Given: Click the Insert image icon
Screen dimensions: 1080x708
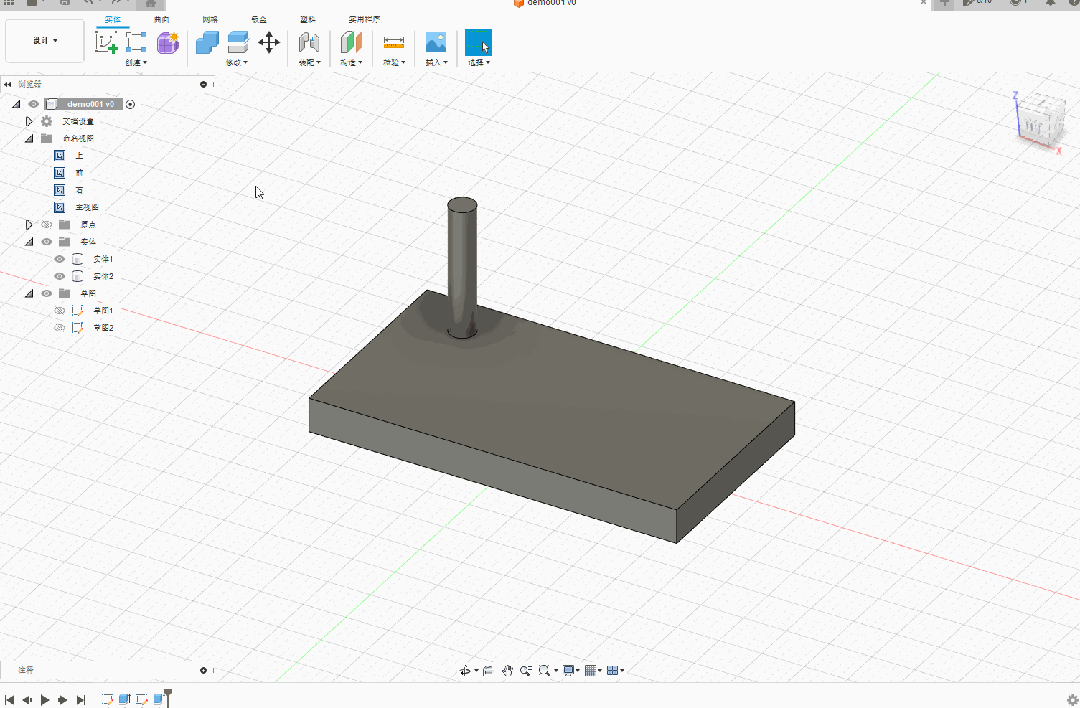Looking at the screenshot, I should [436, 43].
